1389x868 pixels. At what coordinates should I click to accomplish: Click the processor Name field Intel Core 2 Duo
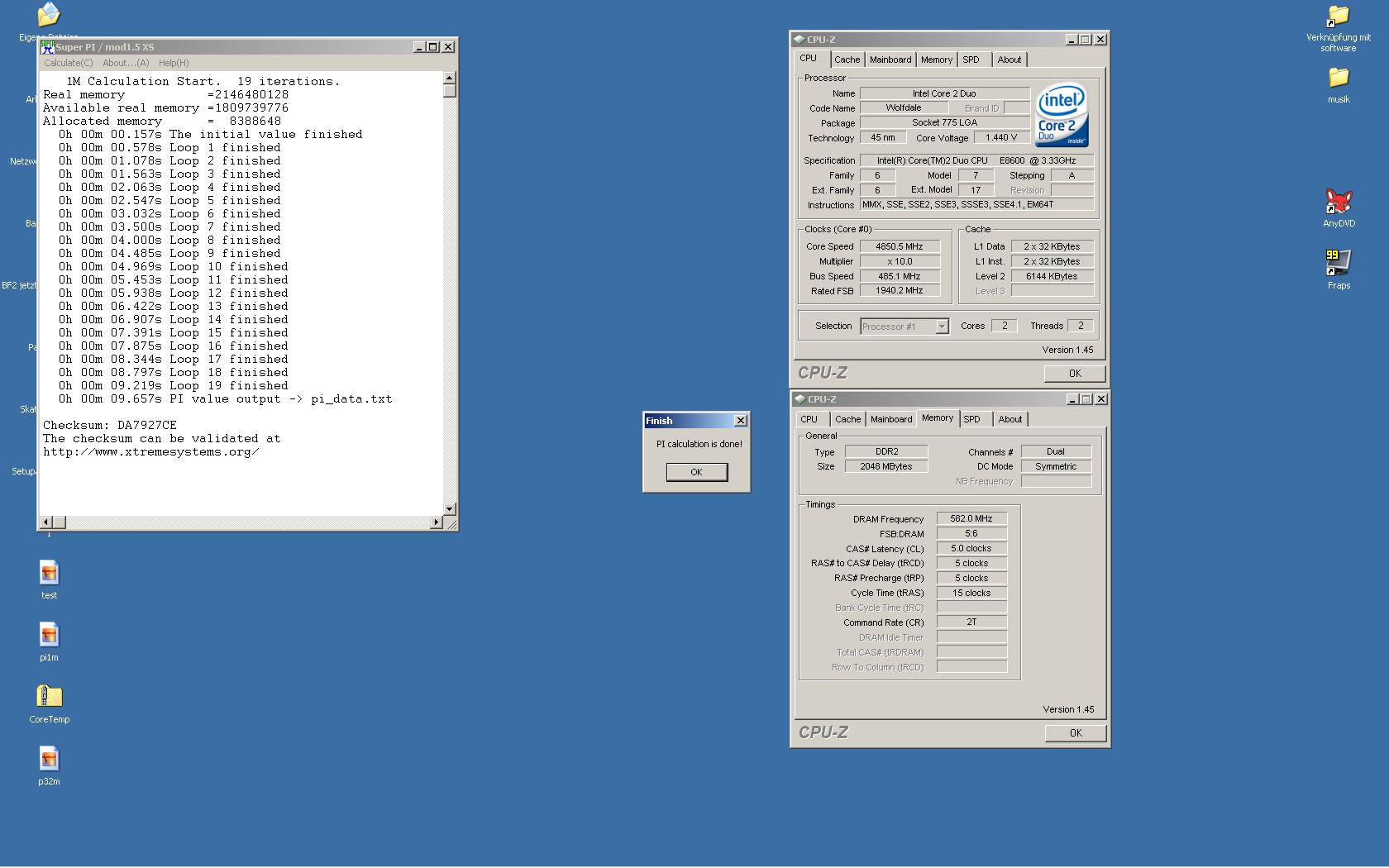click(x=945, y=93)
